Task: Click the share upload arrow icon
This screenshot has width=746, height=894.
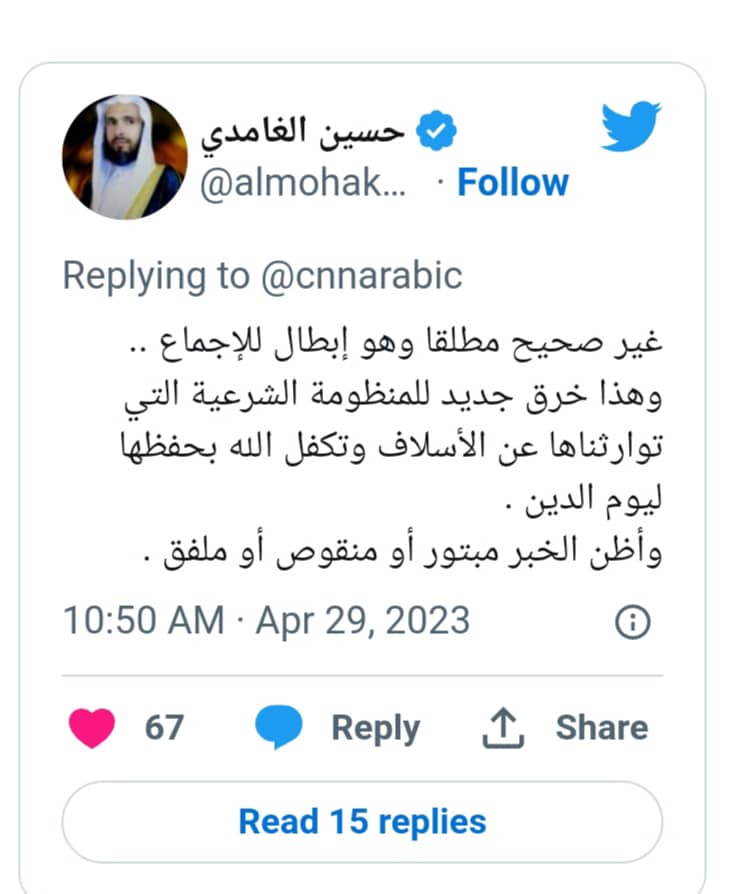Action: click(503, 728)
